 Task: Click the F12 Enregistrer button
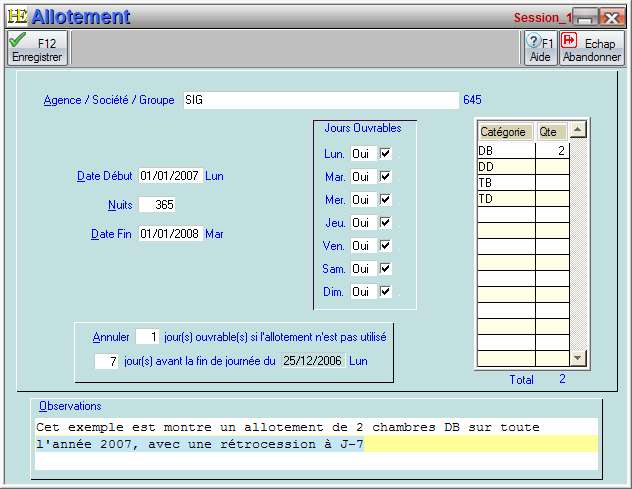pos(37,48)
